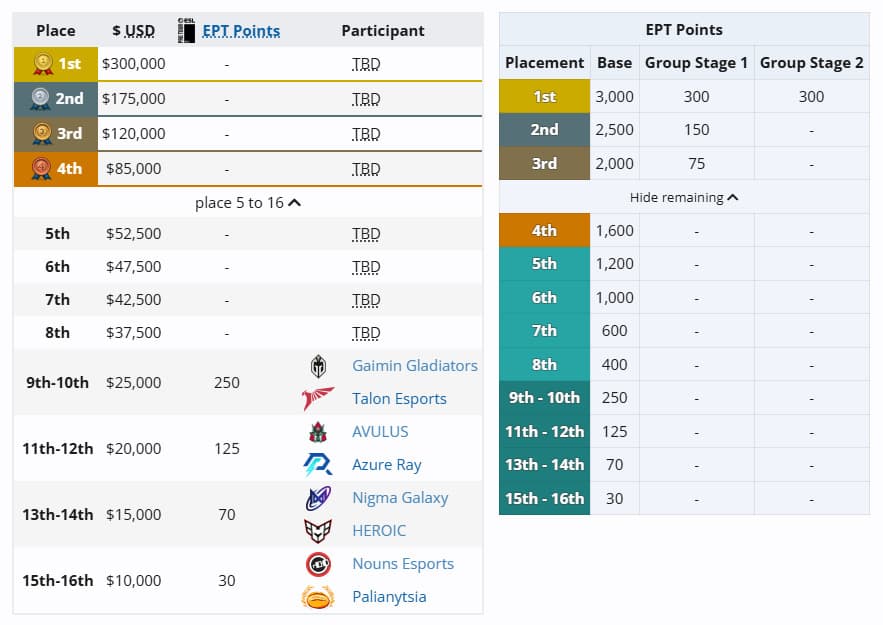The height and width of the screenshot is (625, 883).
Task: Click the Nouns Esports logo
Action: (318, 564)
